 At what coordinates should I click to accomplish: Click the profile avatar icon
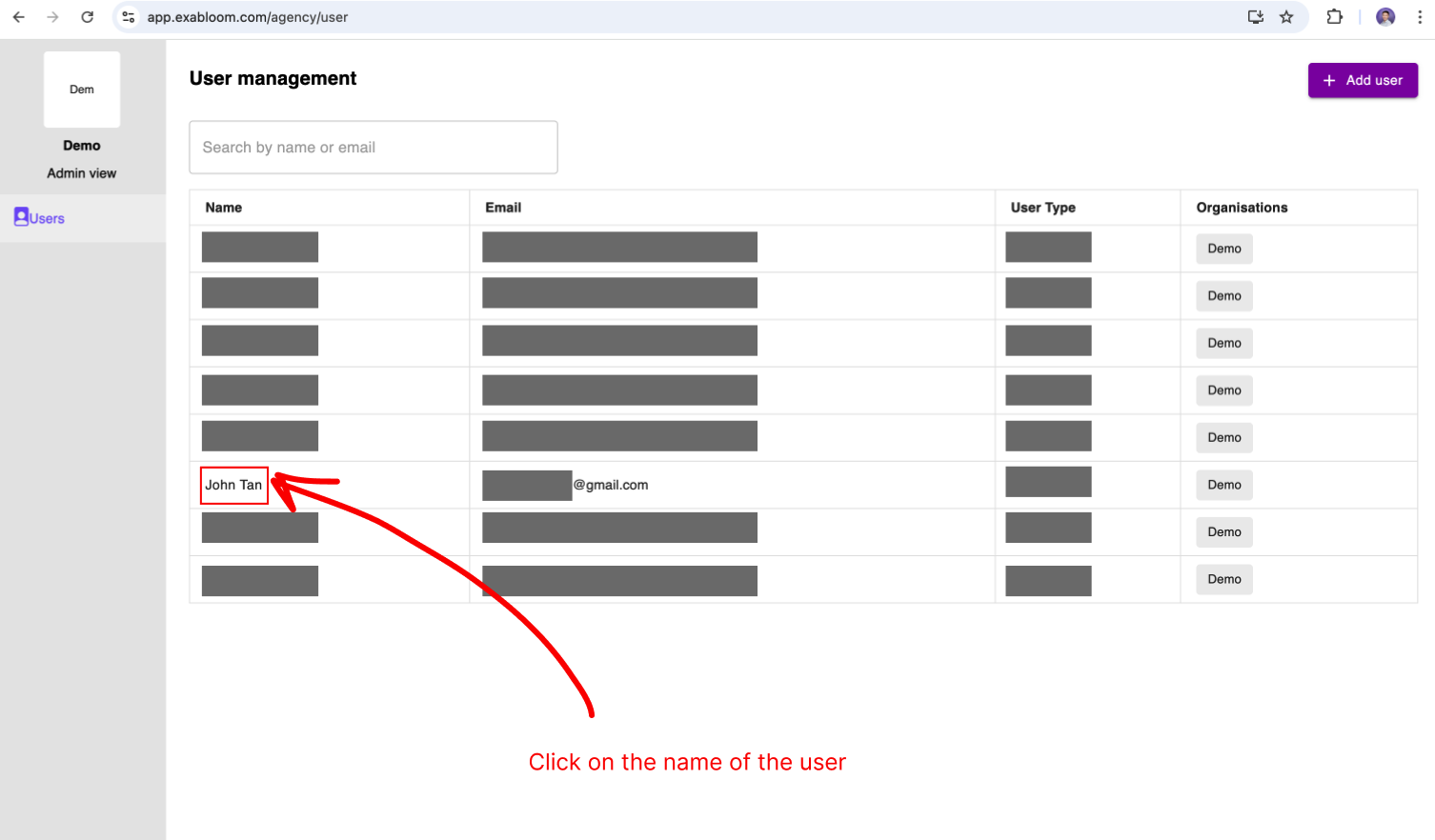tap(1384, 16)
